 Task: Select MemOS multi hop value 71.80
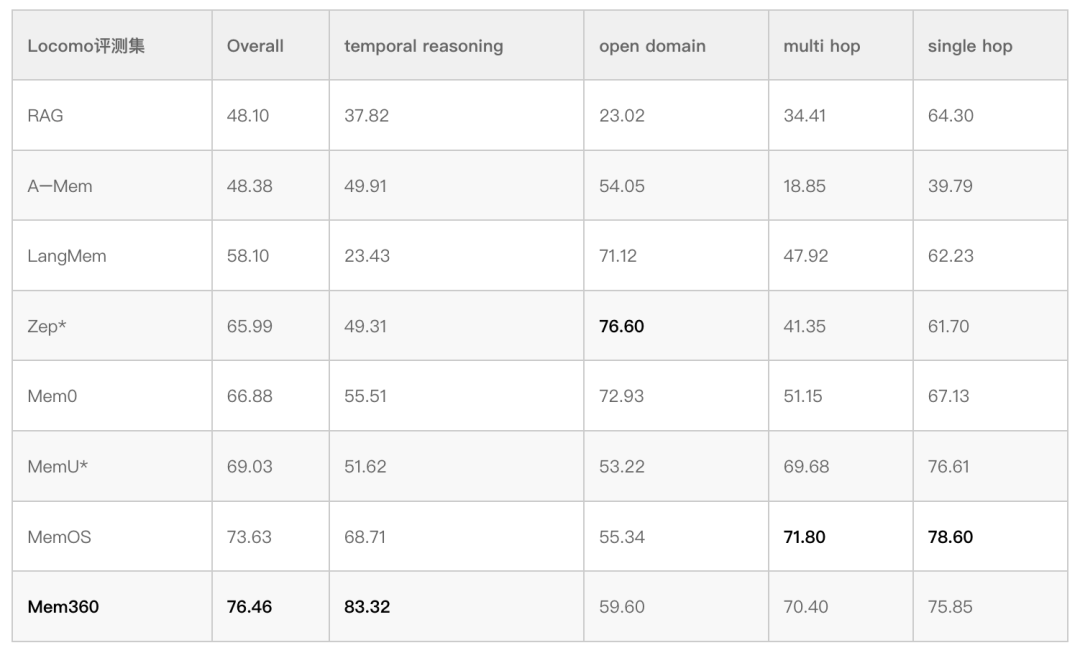(x=804, y=537)
